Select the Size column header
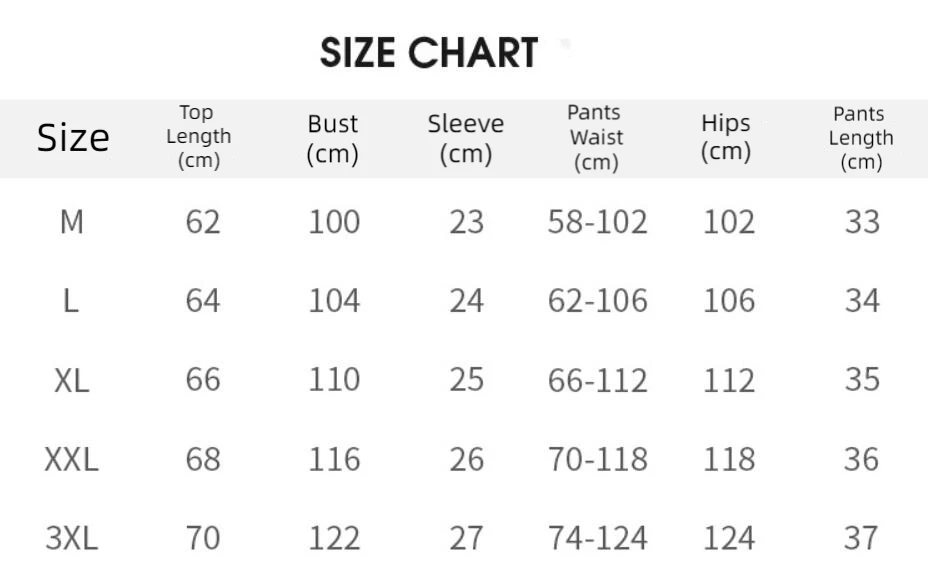The width and height of the screenshot is (928, 577). coord(73,138)
